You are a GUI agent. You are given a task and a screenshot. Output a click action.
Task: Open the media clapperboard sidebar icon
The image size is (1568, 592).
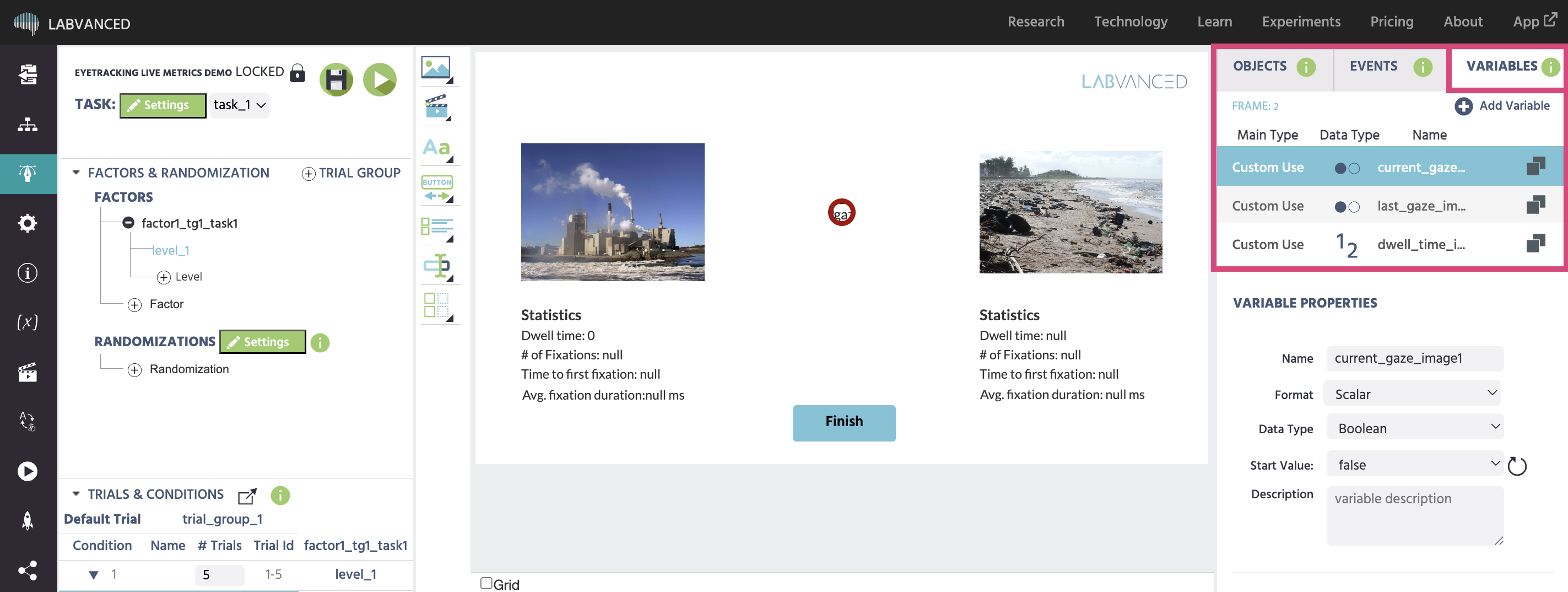point(28,372)
